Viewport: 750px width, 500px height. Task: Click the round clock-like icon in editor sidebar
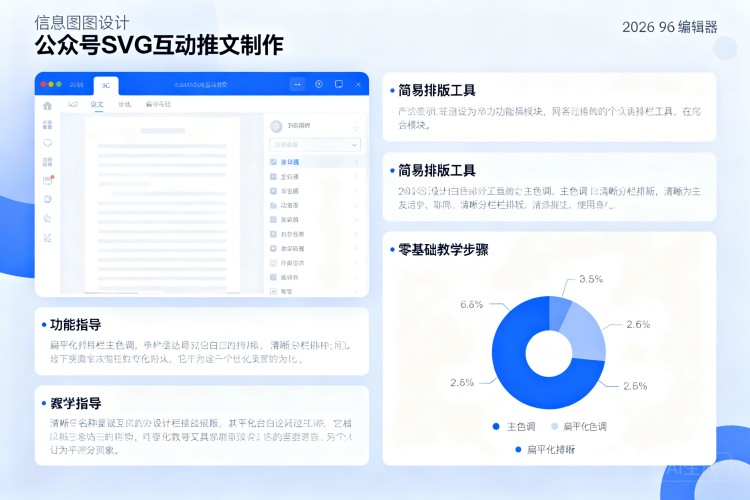47,199
